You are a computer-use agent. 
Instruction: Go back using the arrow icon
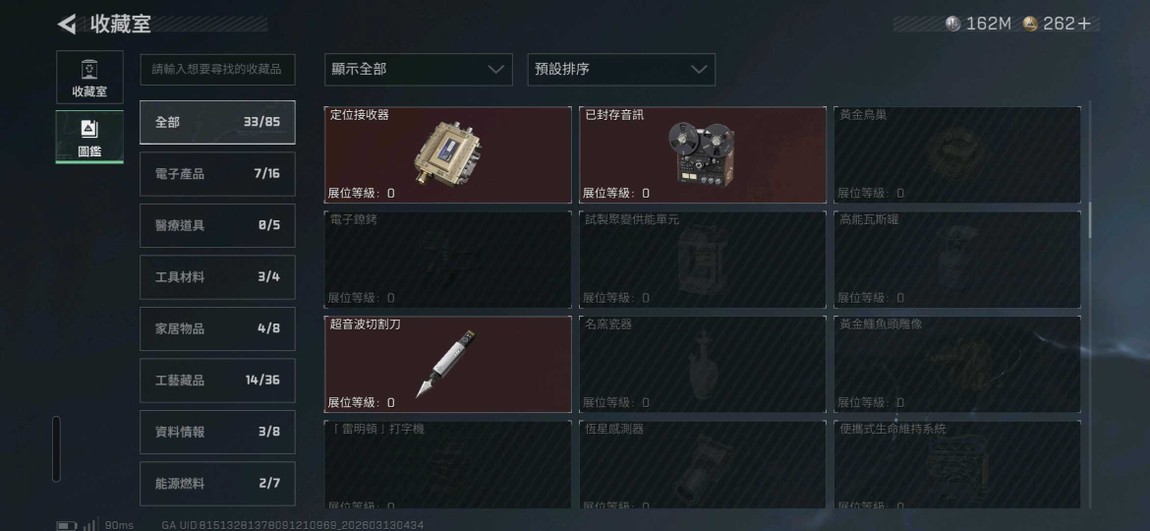coord(67,24)
